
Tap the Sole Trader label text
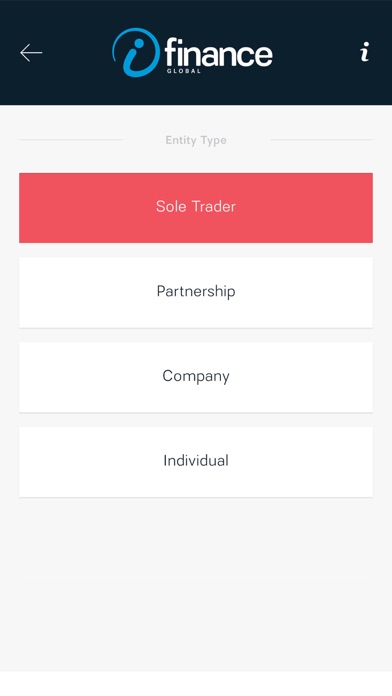tap(196, 206)
